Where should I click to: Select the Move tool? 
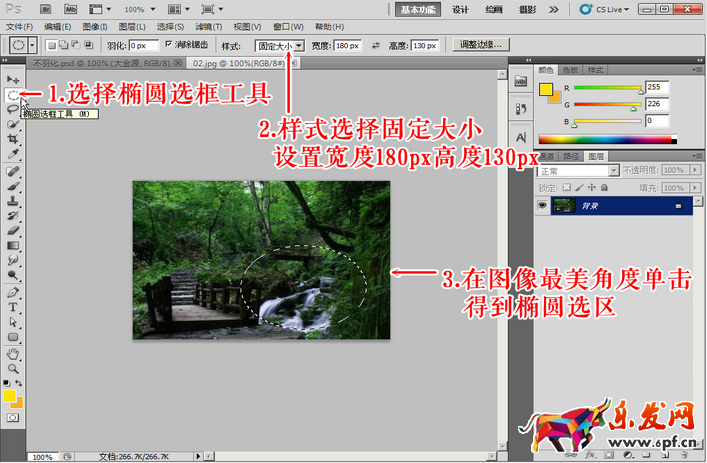click(x=13, y=79)
